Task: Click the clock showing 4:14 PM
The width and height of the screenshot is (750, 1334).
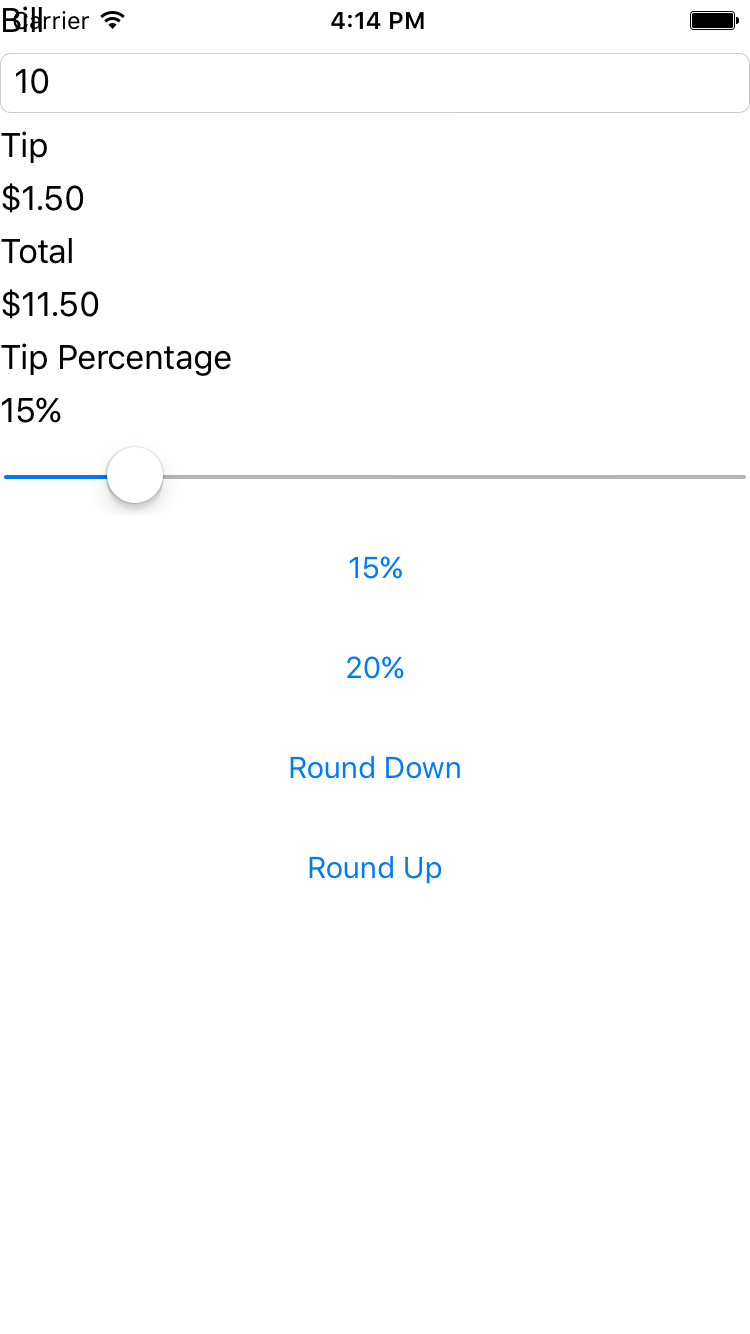Action: 378,19
